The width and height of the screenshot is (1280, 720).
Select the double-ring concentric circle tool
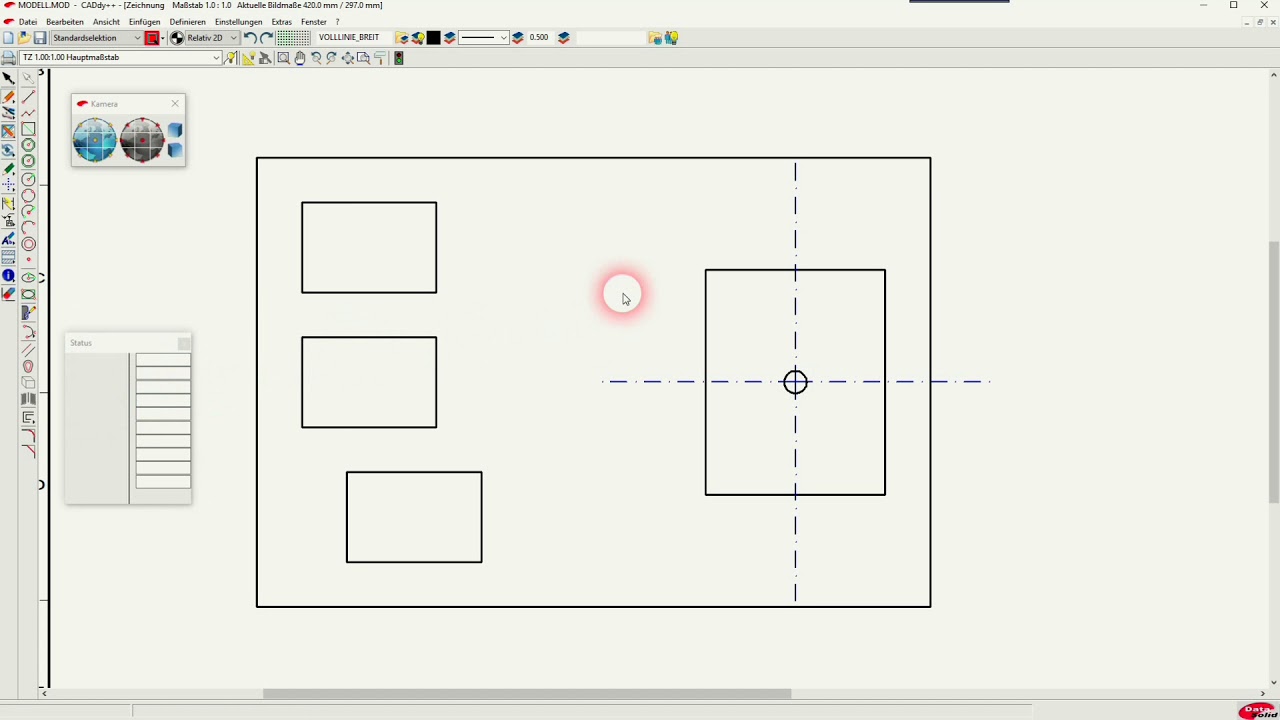click(x=28, y=244)
